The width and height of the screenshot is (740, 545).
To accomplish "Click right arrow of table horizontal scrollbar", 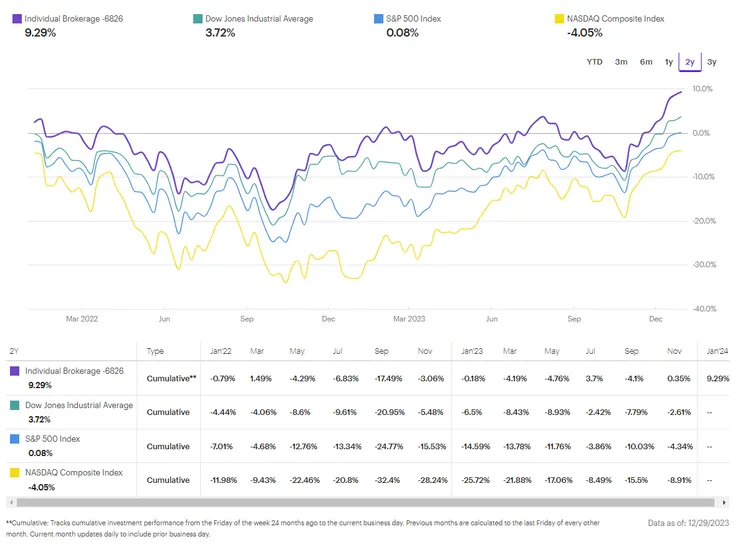I will tap(726, 502).
